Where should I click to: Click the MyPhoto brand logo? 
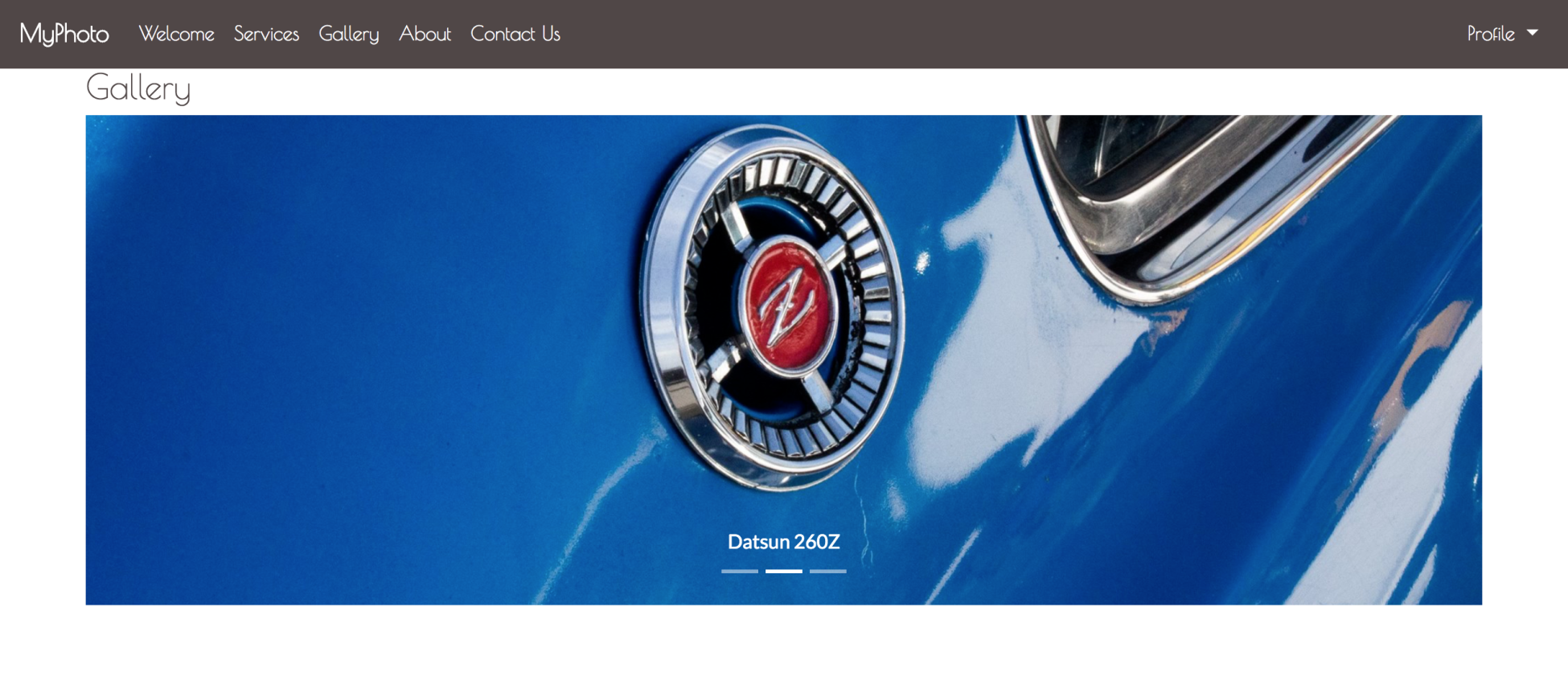(64, 34)
